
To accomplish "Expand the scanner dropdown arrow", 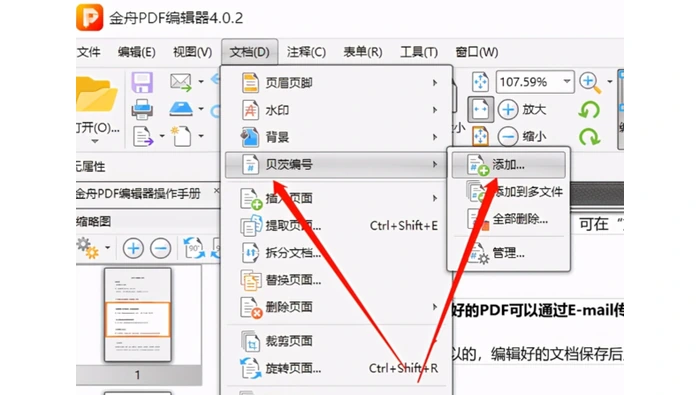I will tap(201, 108).
